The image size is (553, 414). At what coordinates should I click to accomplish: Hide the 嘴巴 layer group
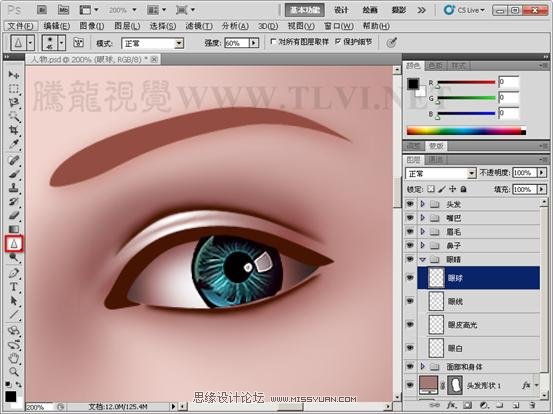410,218
